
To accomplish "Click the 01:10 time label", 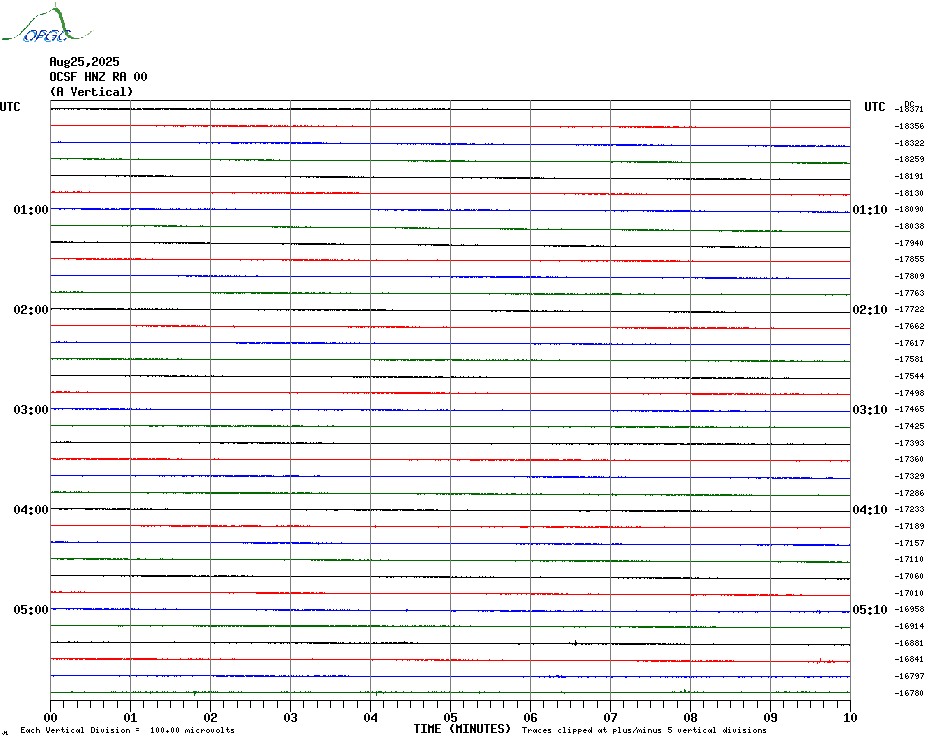I will [870, 209].
